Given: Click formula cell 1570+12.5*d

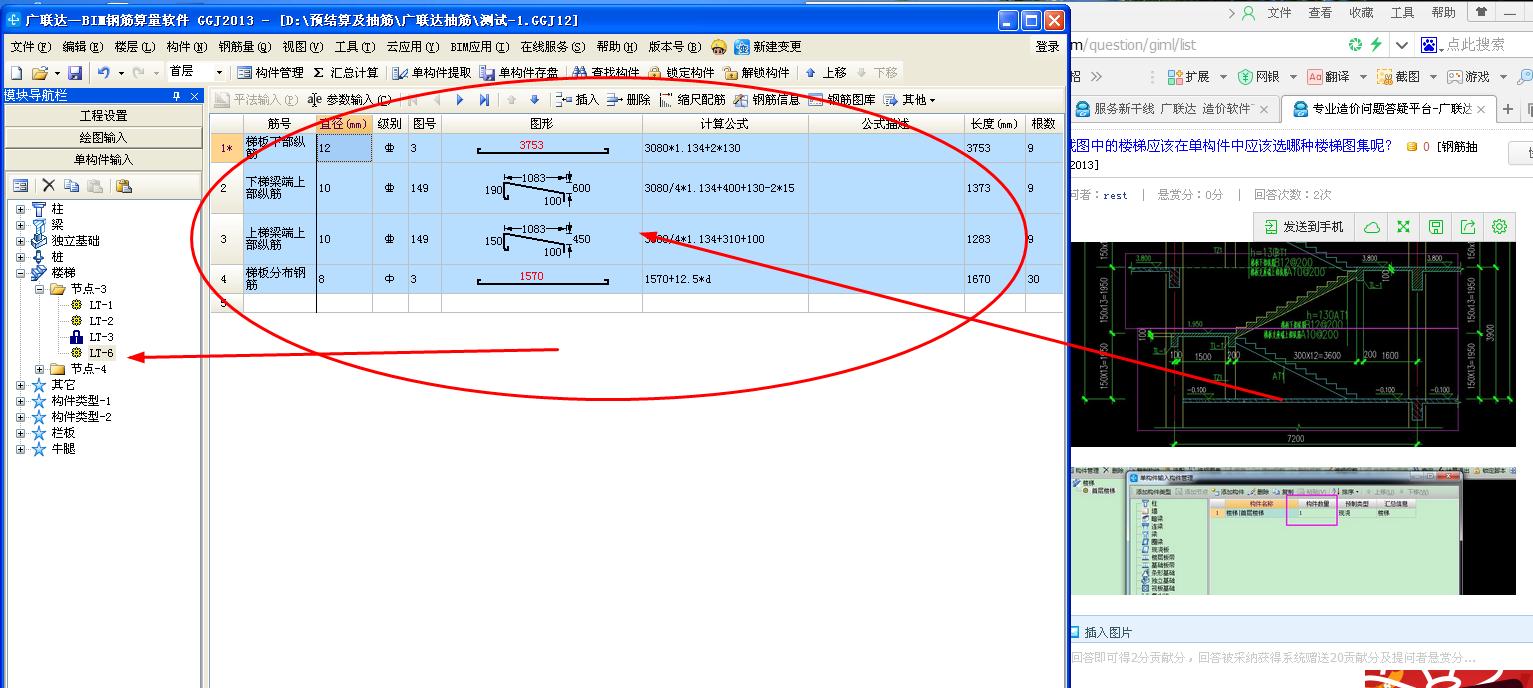Looking at the screenshot, I should [x=725, y=279].
